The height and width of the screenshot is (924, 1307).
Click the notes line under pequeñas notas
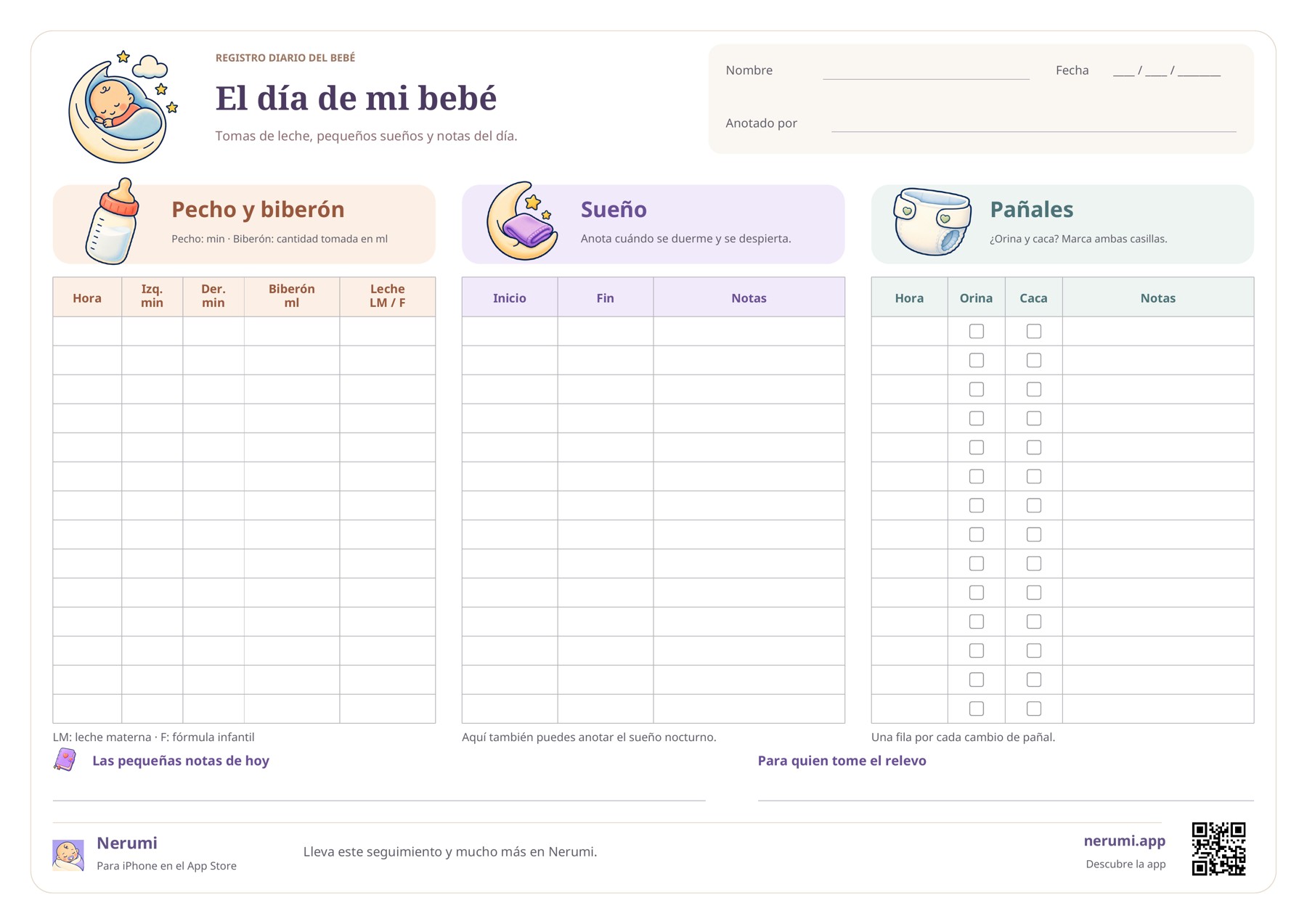click(379, 800)
